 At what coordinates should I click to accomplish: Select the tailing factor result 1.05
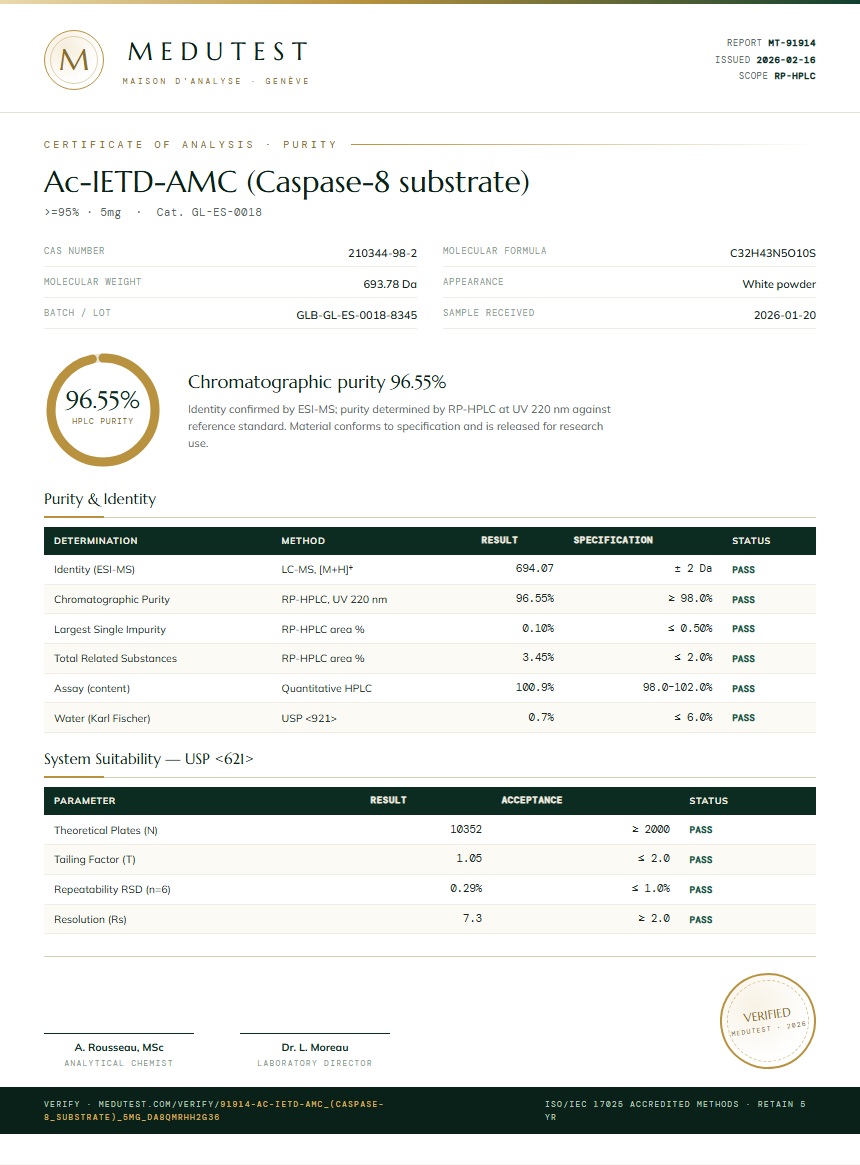click(469, 859)
